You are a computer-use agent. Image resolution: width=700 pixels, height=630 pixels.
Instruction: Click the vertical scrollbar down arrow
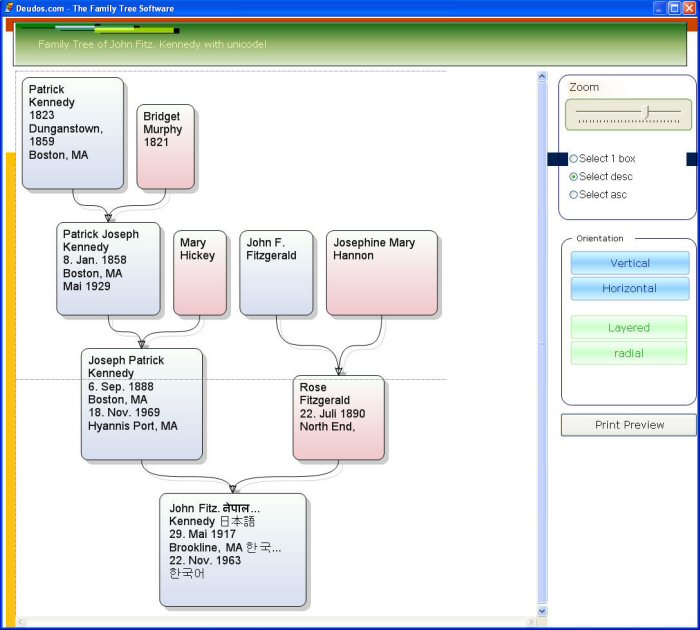point(543,610)
